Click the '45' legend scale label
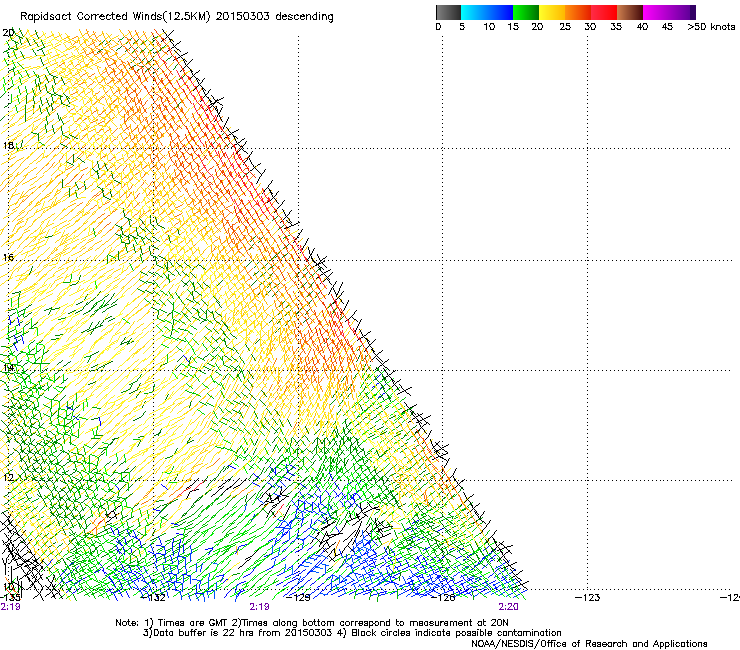This screenshot has width=740, height=650. [x=667, y=27]
